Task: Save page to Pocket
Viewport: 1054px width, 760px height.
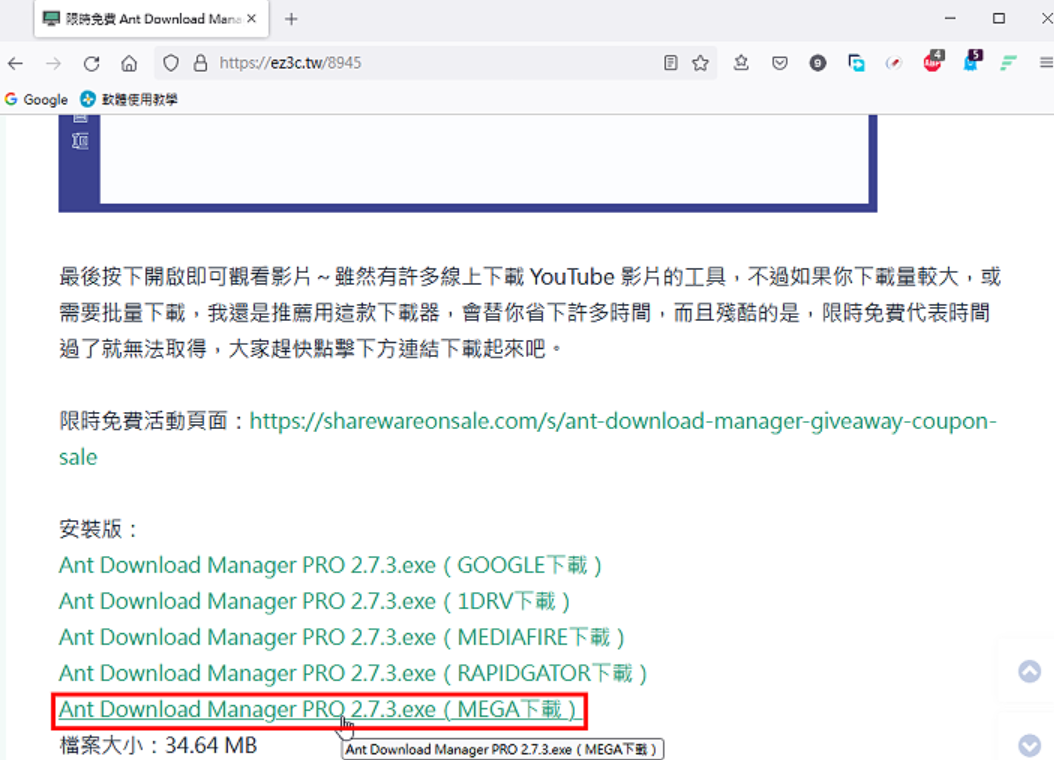Action: (780, 63)
